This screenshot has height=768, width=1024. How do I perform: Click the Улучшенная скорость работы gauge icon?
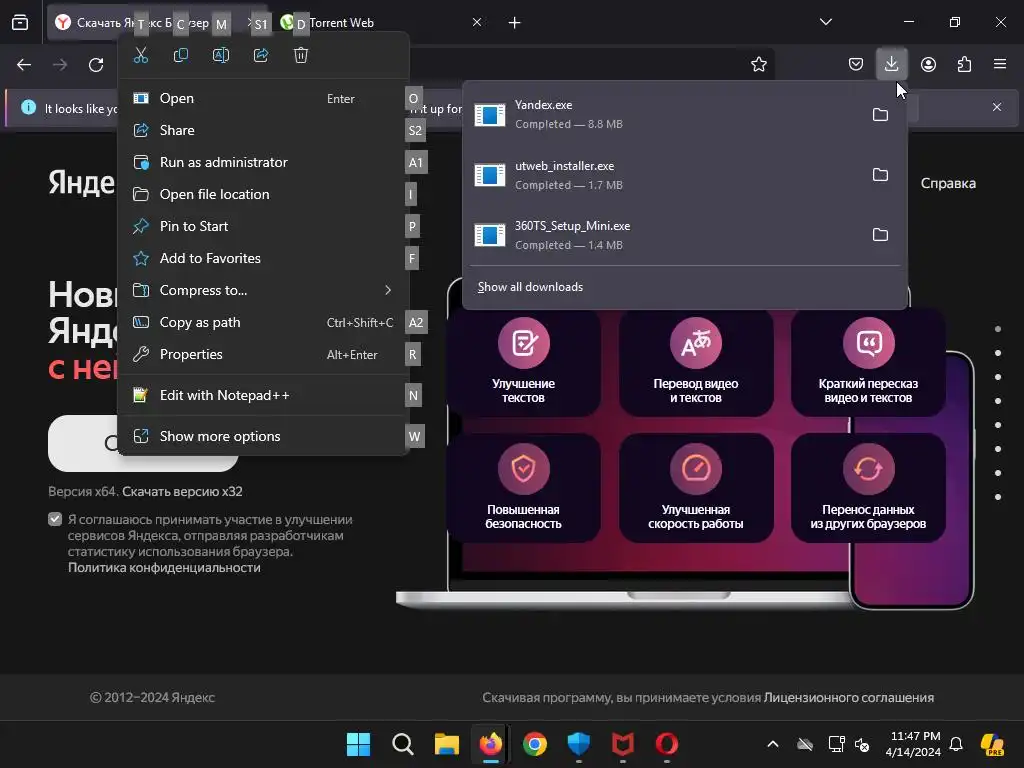(696, 468)
